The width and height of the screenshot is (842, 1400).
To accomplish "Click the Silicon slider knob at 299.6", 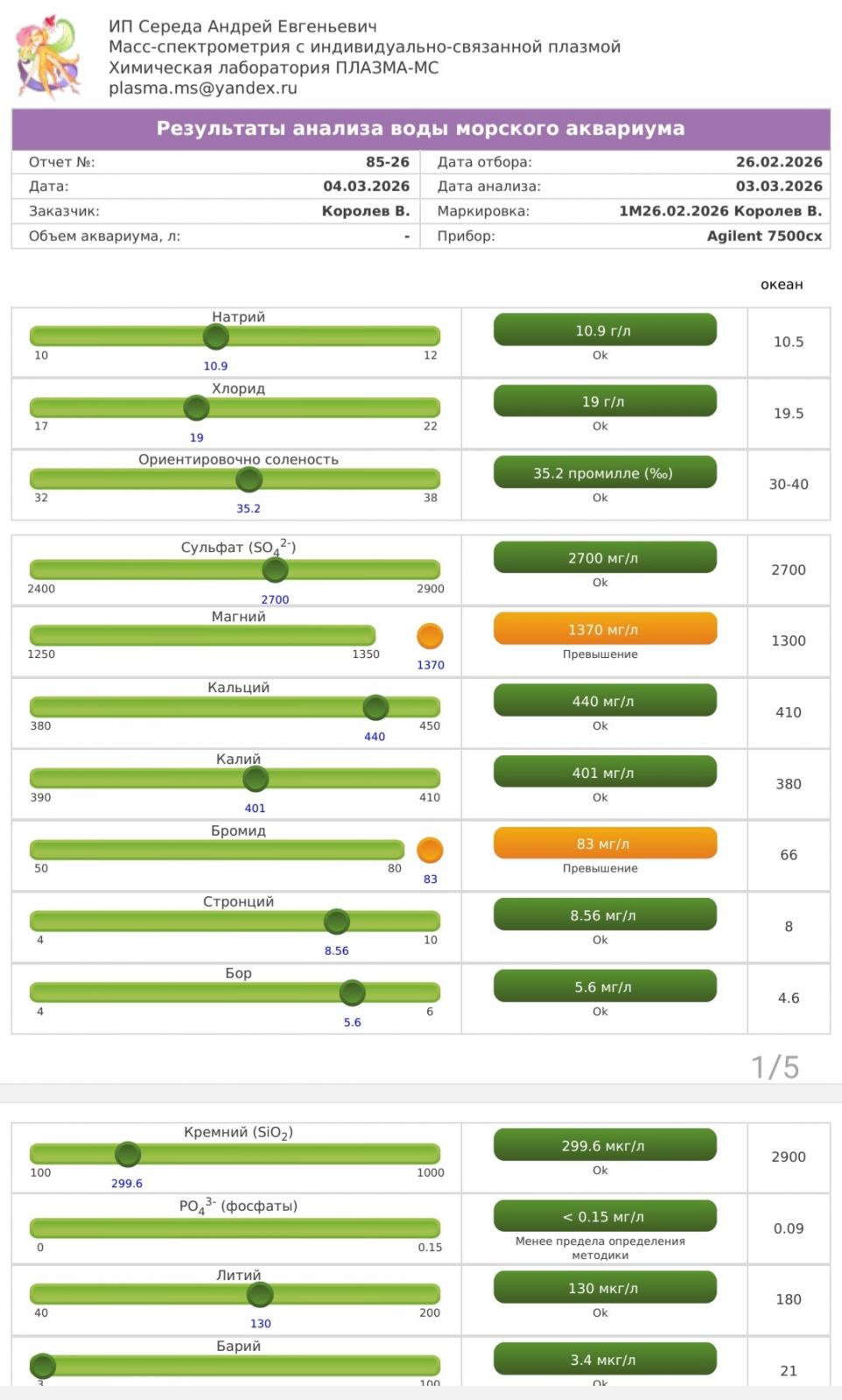I will [x=128, y=1154].
